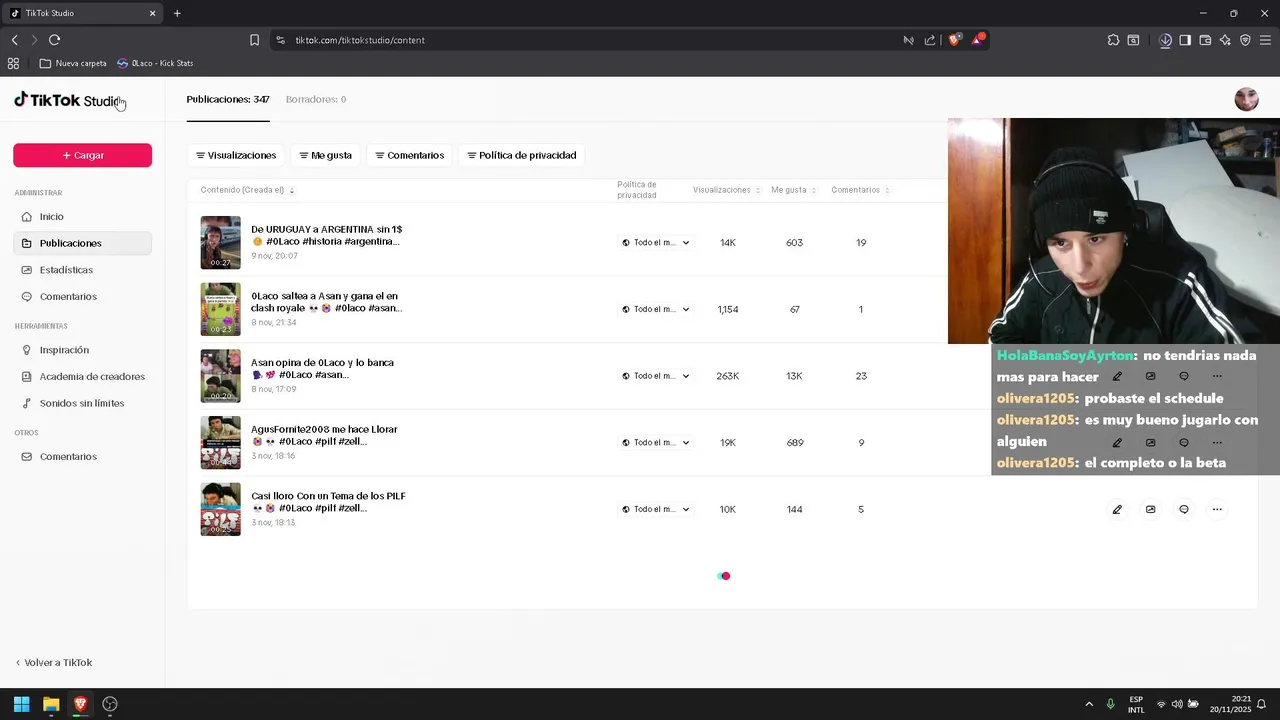
Task: Open File Explorer from taskbar
Action: 51,704
